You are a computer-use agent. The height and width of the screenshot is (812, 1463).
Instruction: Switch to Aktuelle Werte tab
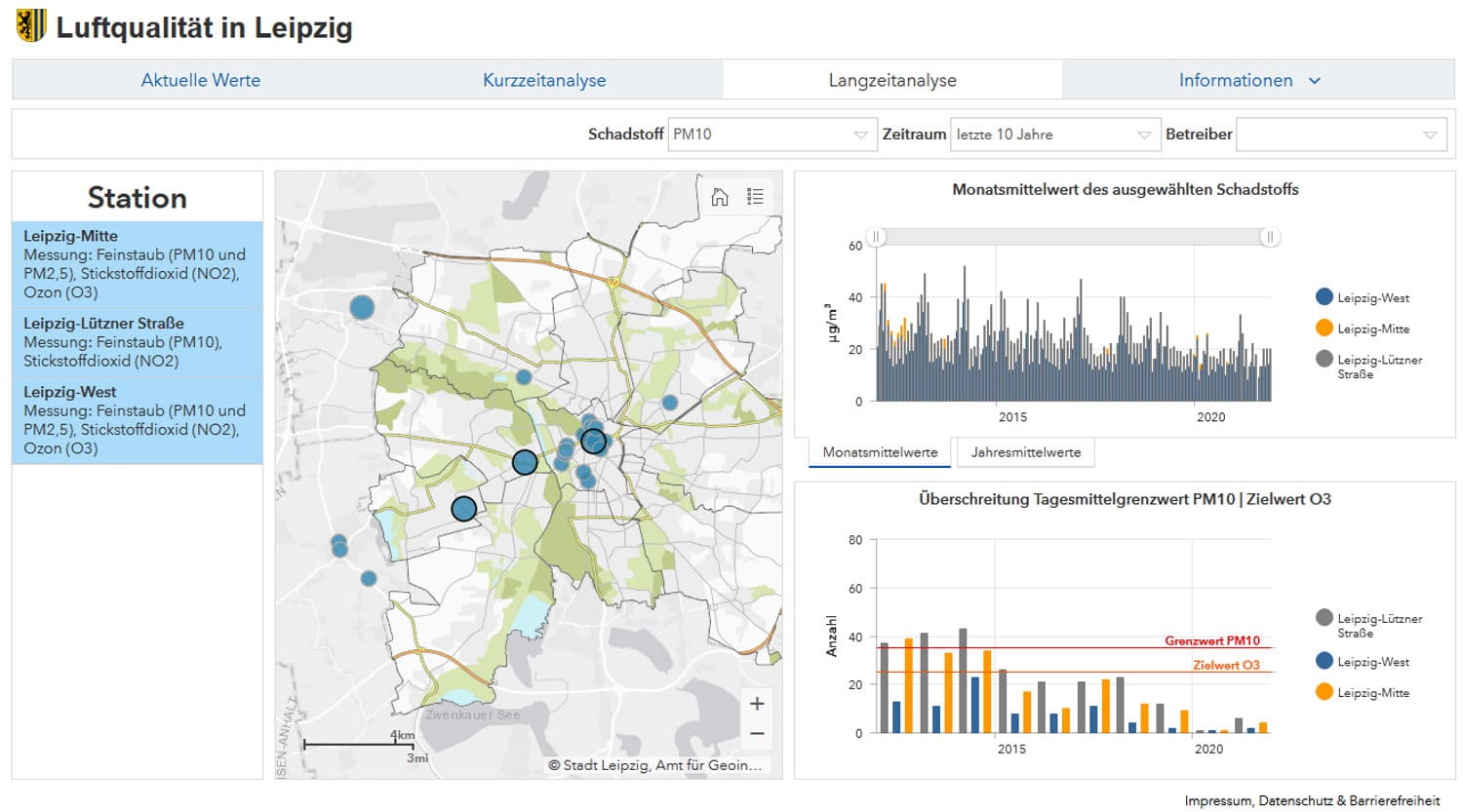201,80
